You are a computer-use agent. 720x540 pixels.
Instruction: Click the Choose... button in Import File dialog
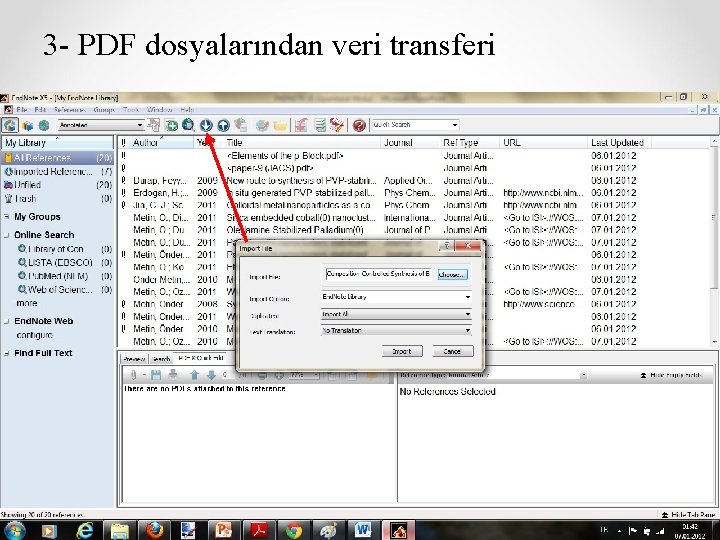pyautogui.click(x=452, y=275)
